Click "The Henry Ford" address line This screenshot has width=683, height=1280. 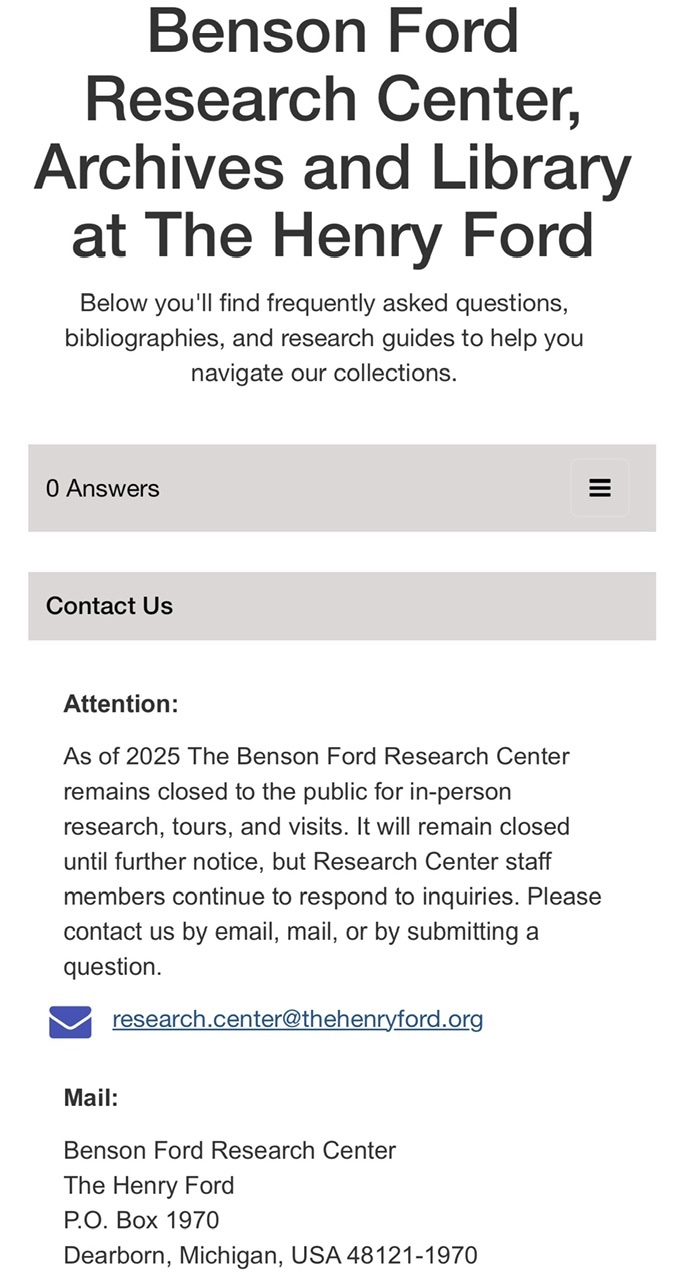pos(149,1185)
